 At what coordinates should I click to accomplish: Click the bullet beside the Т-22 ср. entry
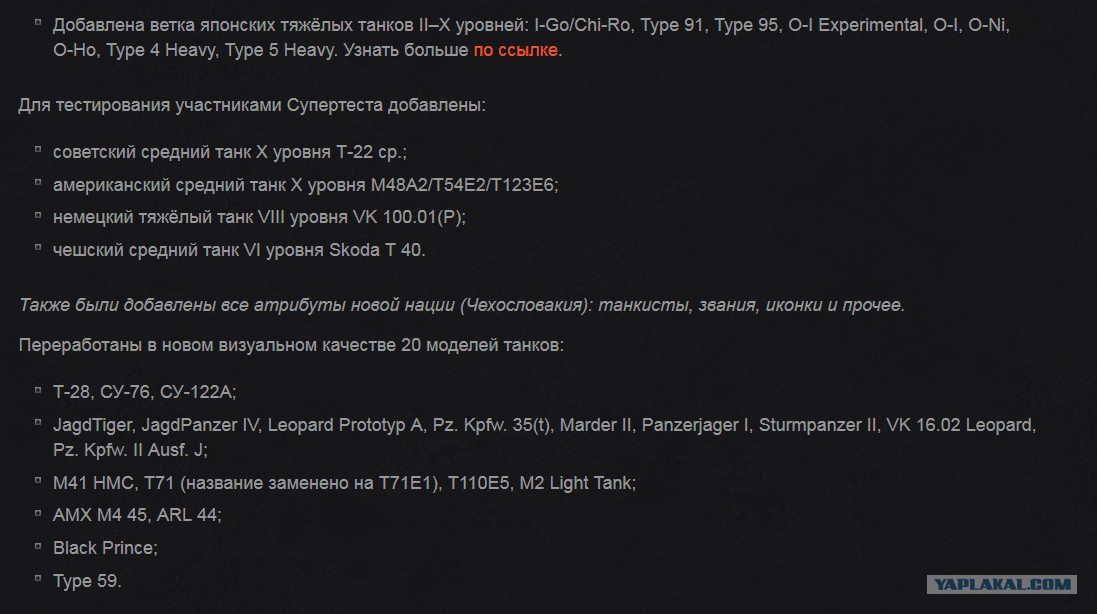pyautogui.click(x=38, y=150)
